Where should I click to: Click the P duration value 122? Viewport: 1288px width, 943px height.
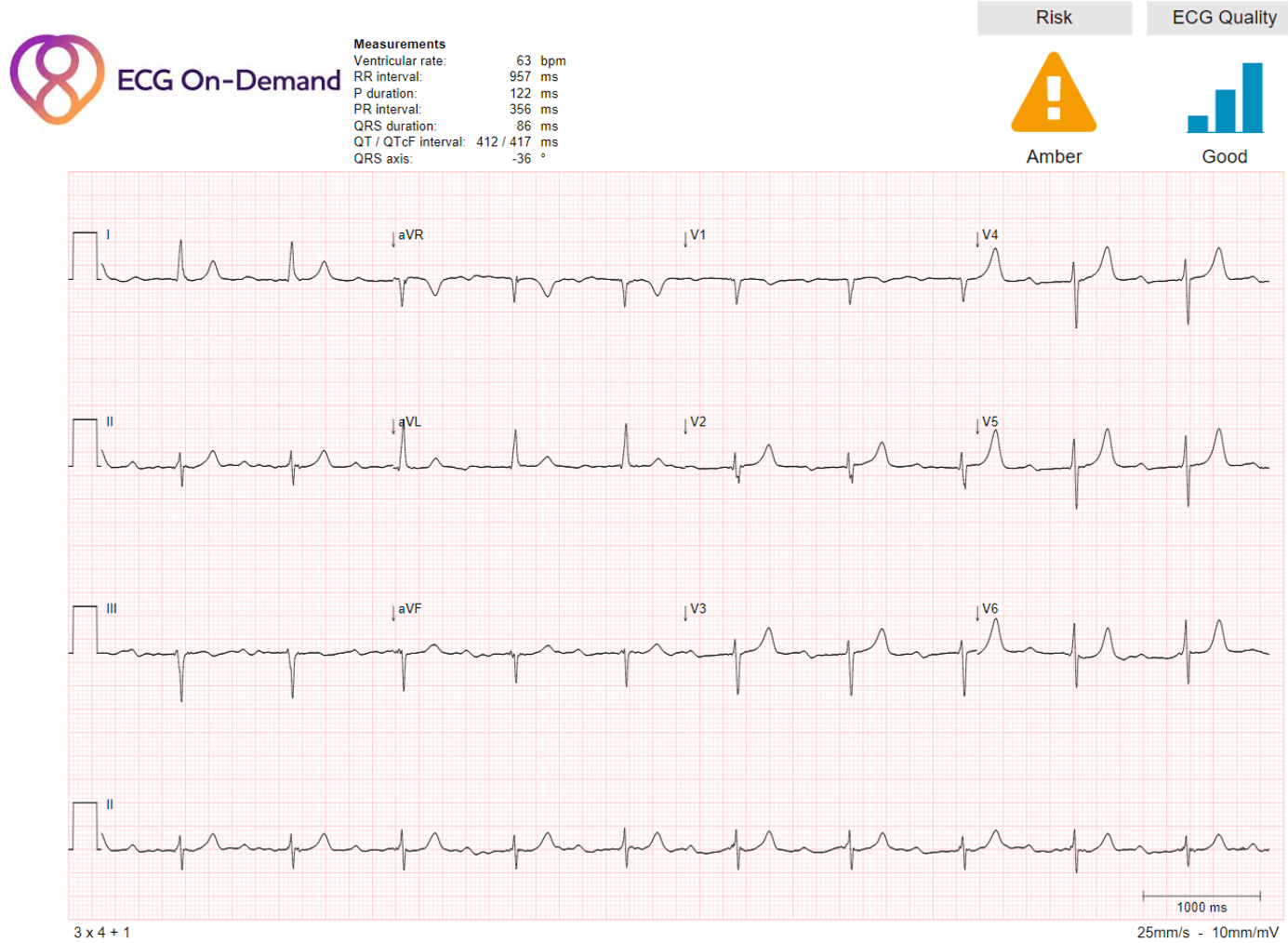(520, 93)
